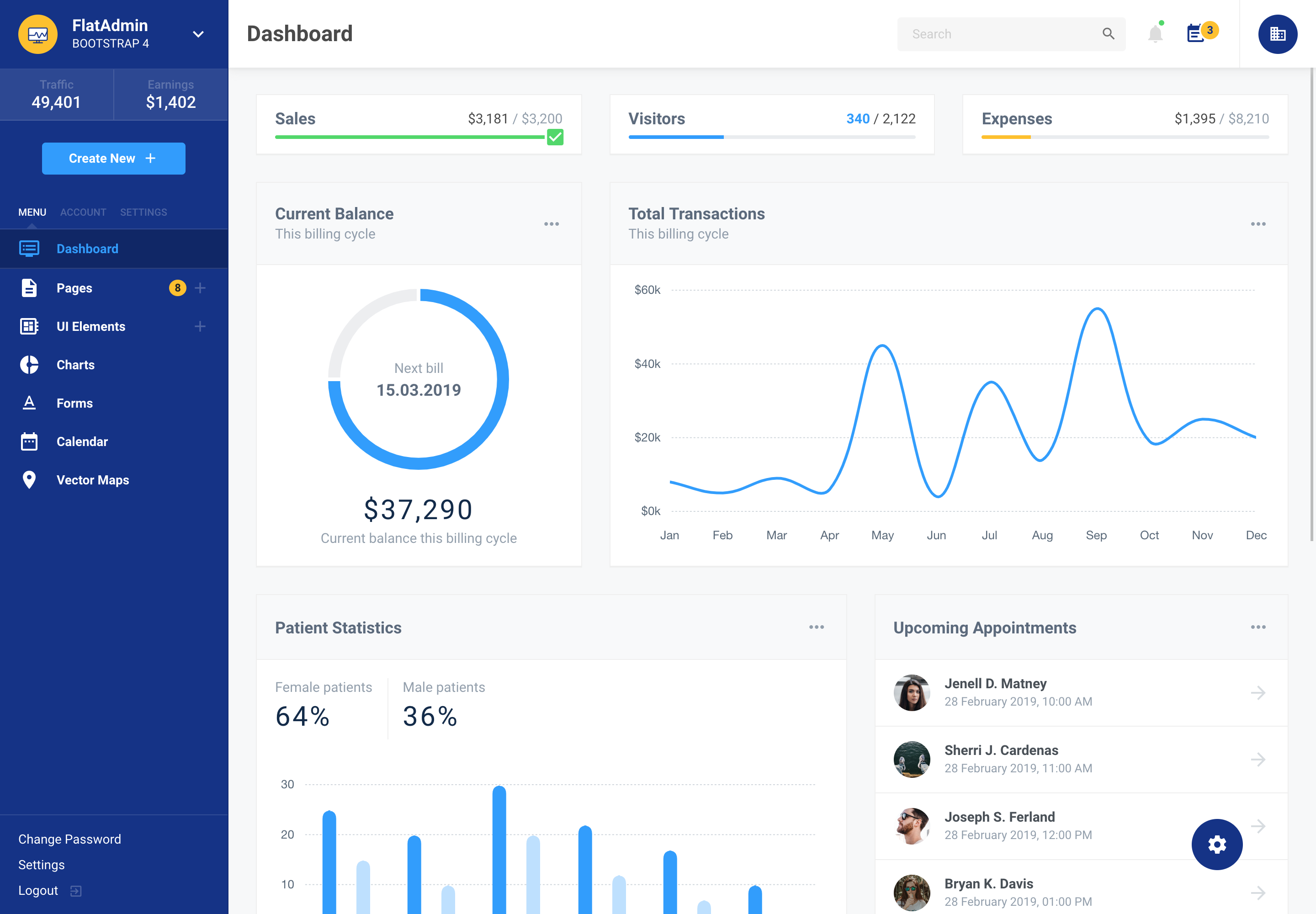This screenshot has height=914, width=1316.
Task: Click the Expenses orange progress bar
Action: point(1006,138)
